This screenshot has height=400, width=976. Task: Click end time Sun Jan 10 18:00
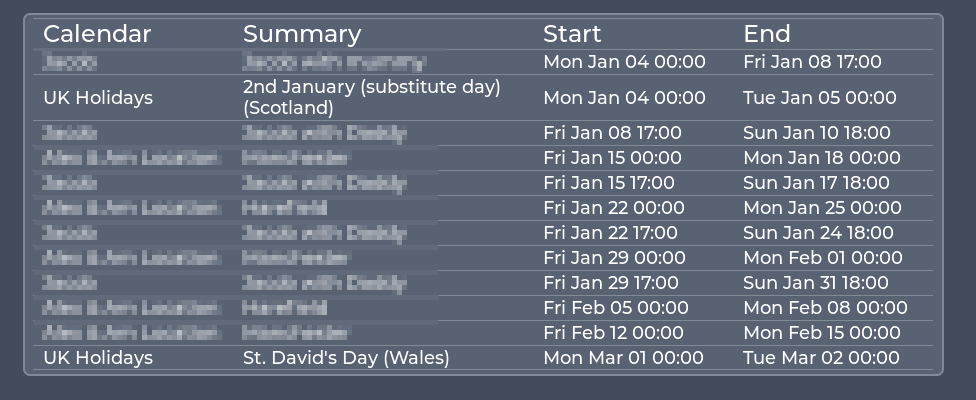817,133
